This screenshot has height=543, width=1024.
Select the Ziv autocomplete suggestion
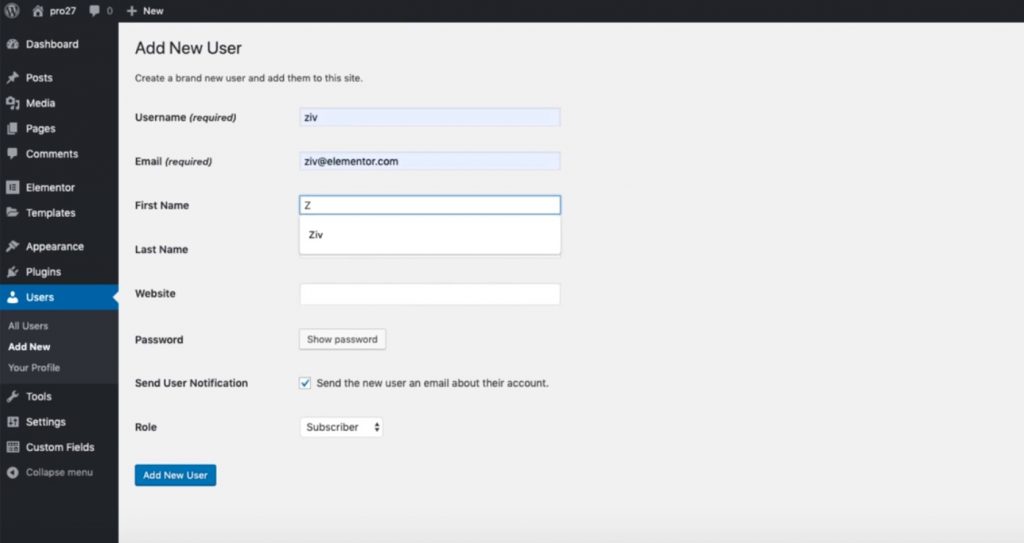click(x=316, y=235)
